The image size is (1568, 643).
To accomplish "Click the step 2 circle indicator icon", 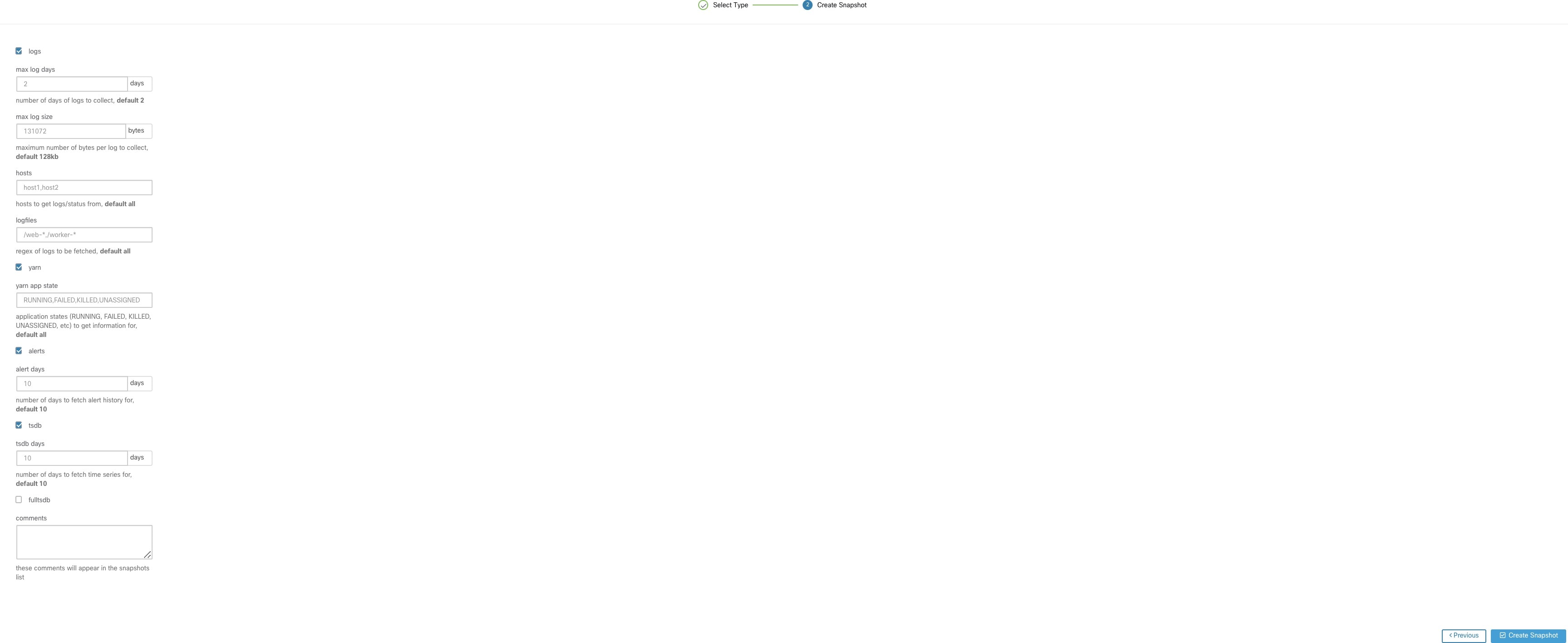I will (807, 4).
